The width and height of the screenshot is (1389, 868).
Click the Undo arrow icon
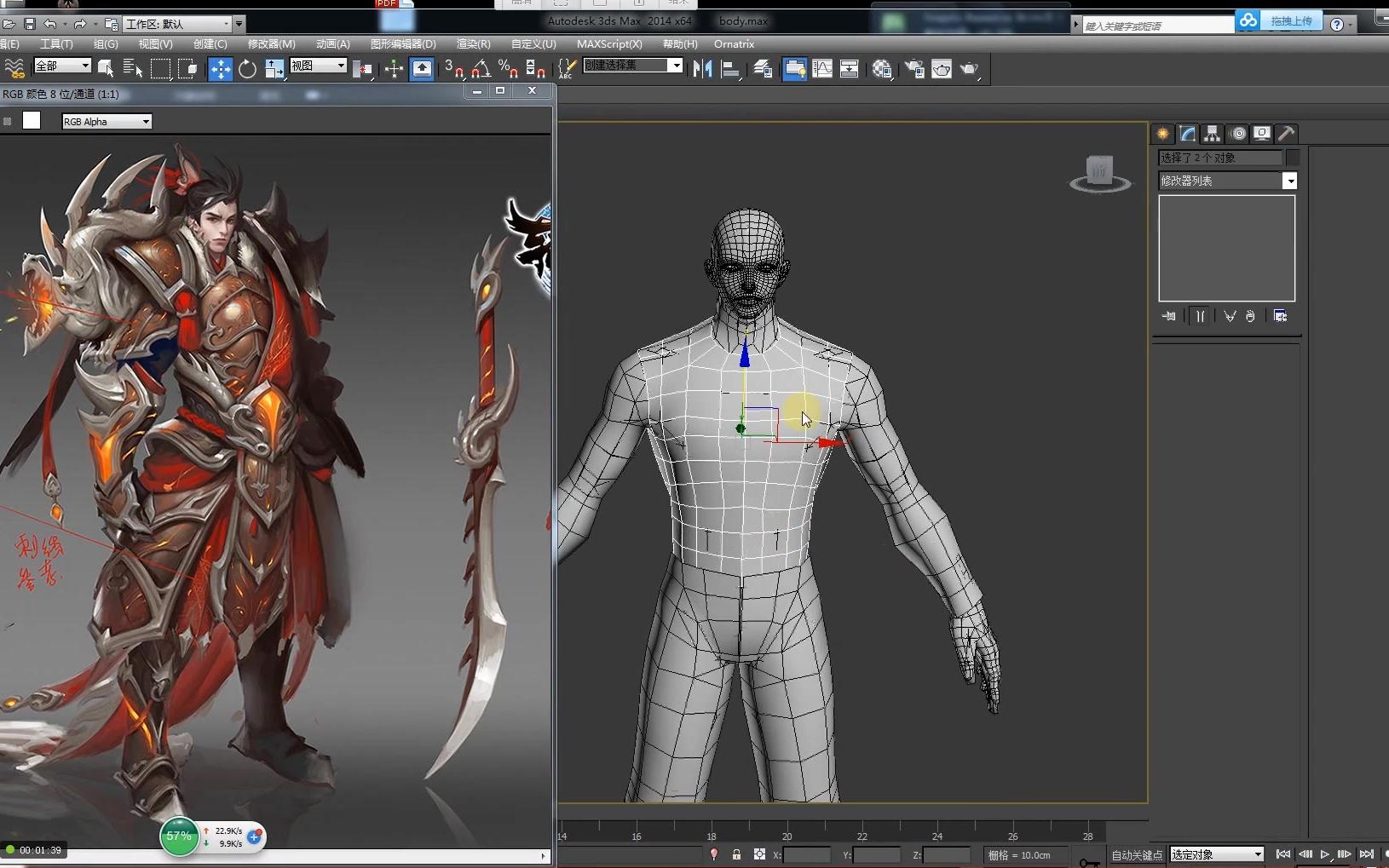point(50,24)
